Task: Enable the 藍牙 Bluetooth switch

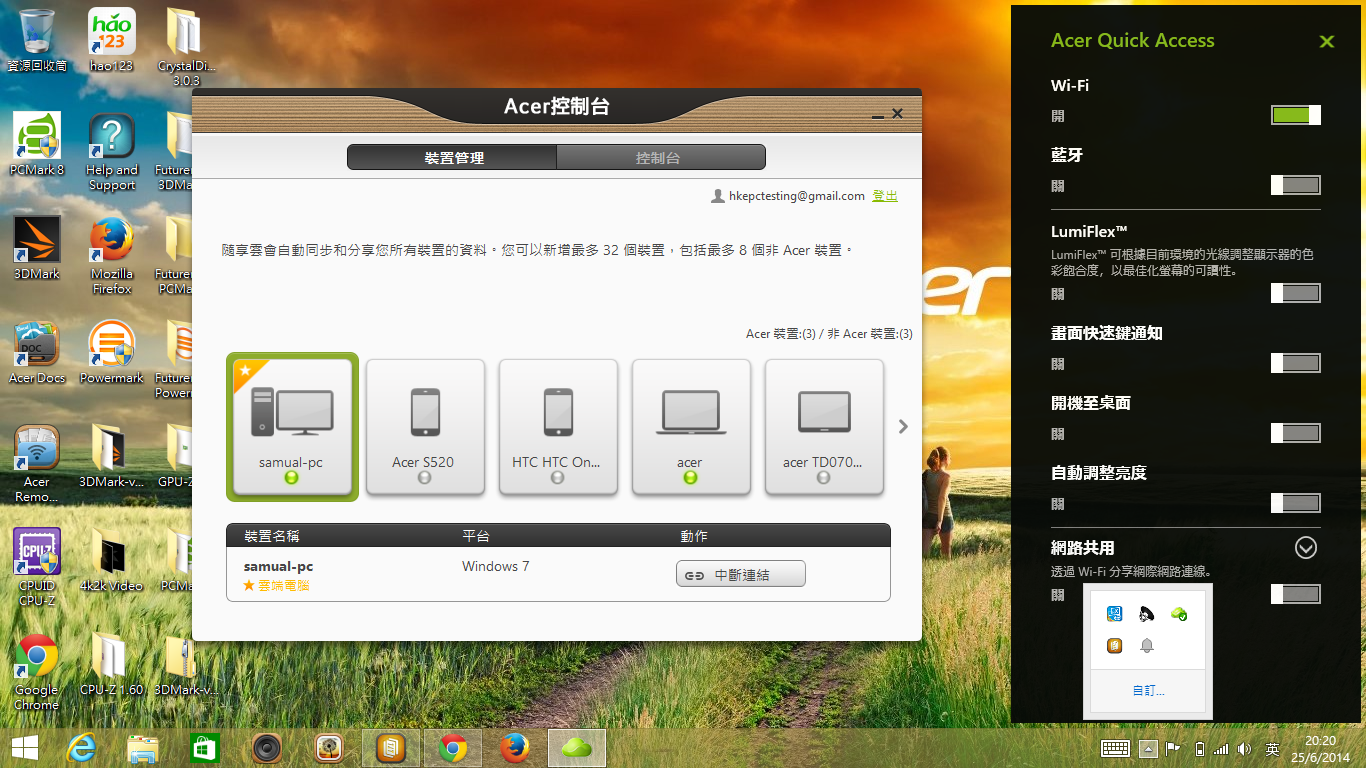Action: [x=1295, y=184]
